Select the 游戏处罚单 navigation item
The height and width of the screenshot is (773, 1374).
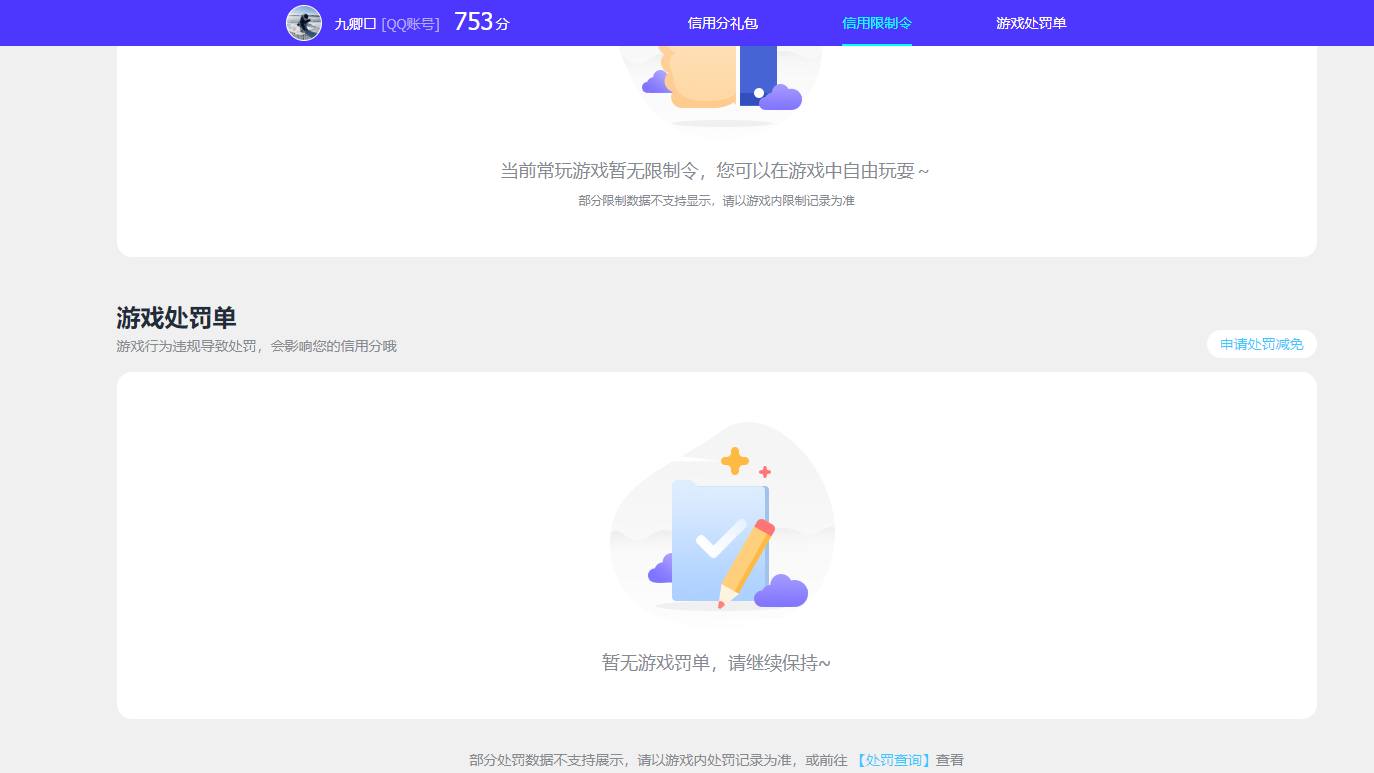1031,22
